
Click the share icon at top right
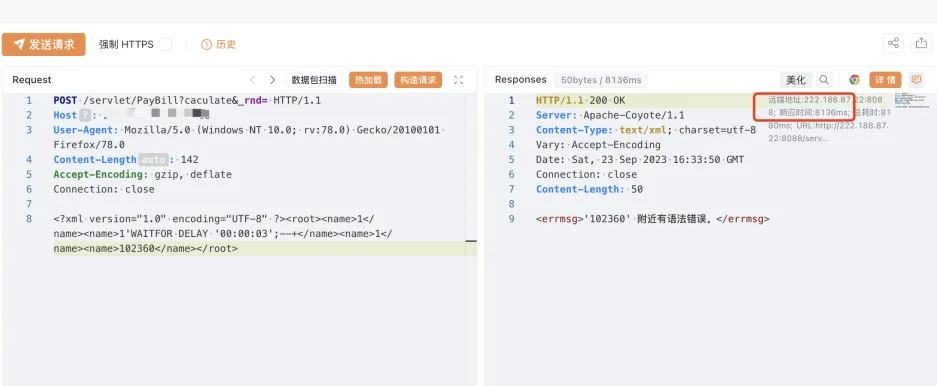click(x=893, y=43)
